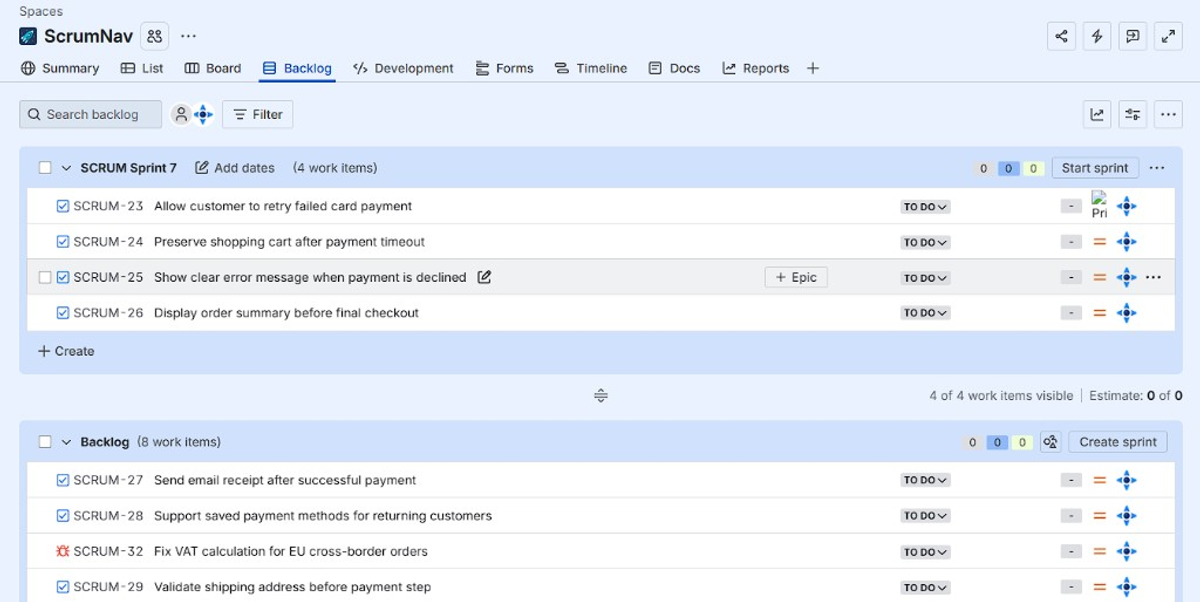Image resolution: width=1200 pixels, height=602 pixels.
Task: Add a new view with the plus tab icon
Action: 813,68
